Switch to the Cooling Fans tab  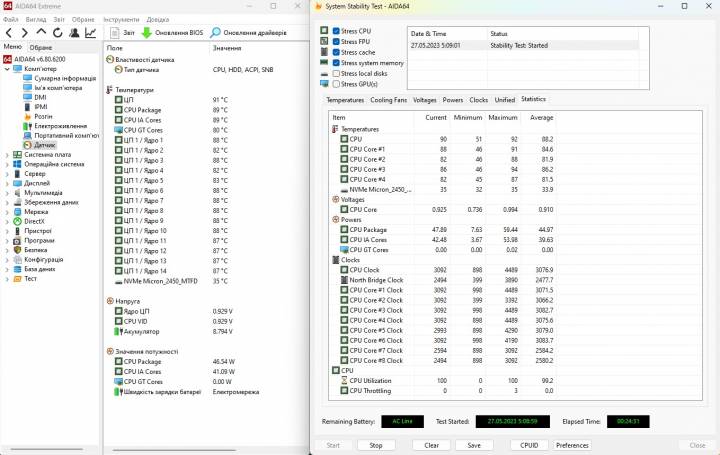pyautogui.click(x=388, y=100)
